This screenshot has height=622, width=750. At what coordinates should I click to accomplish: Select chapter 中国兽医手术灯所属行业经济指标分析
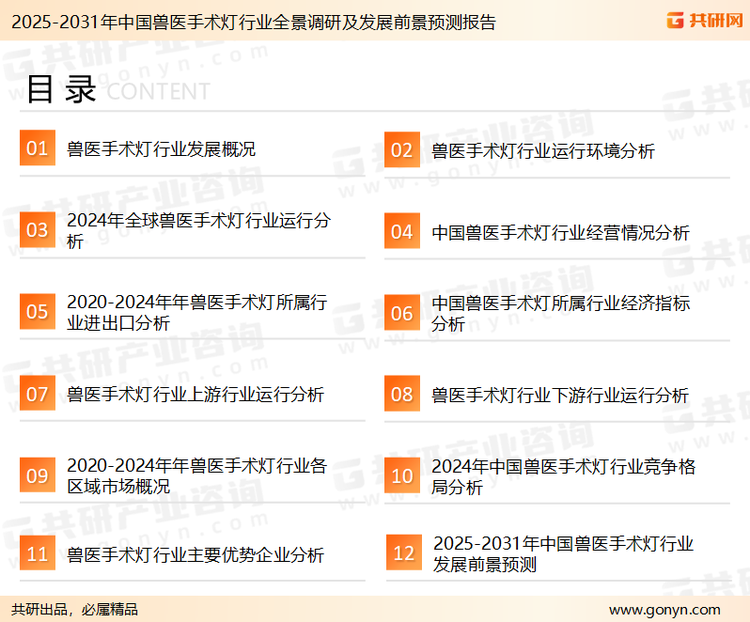tap(561, 313)
